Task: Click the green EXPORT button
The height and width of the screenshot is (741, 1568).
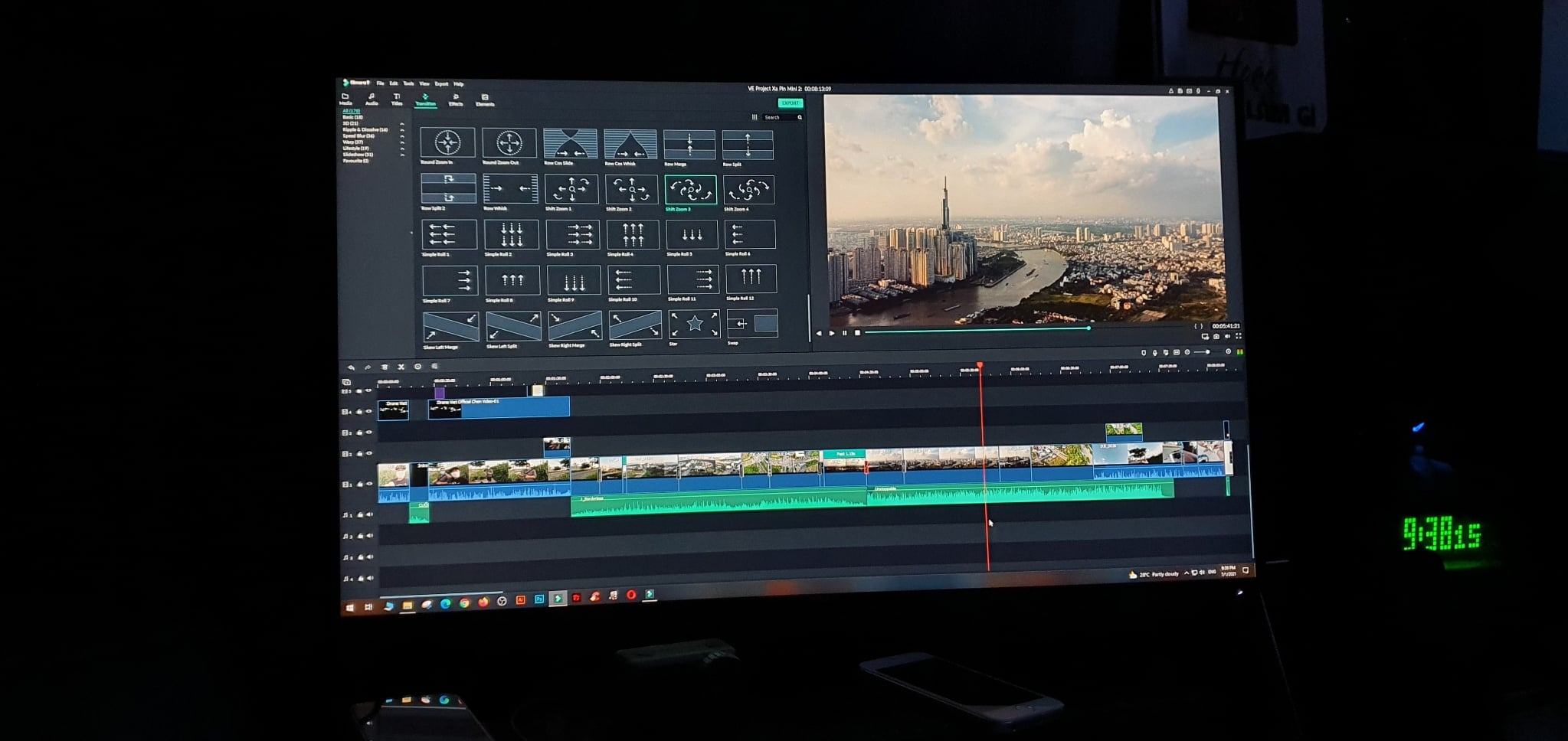Action: 790,103
